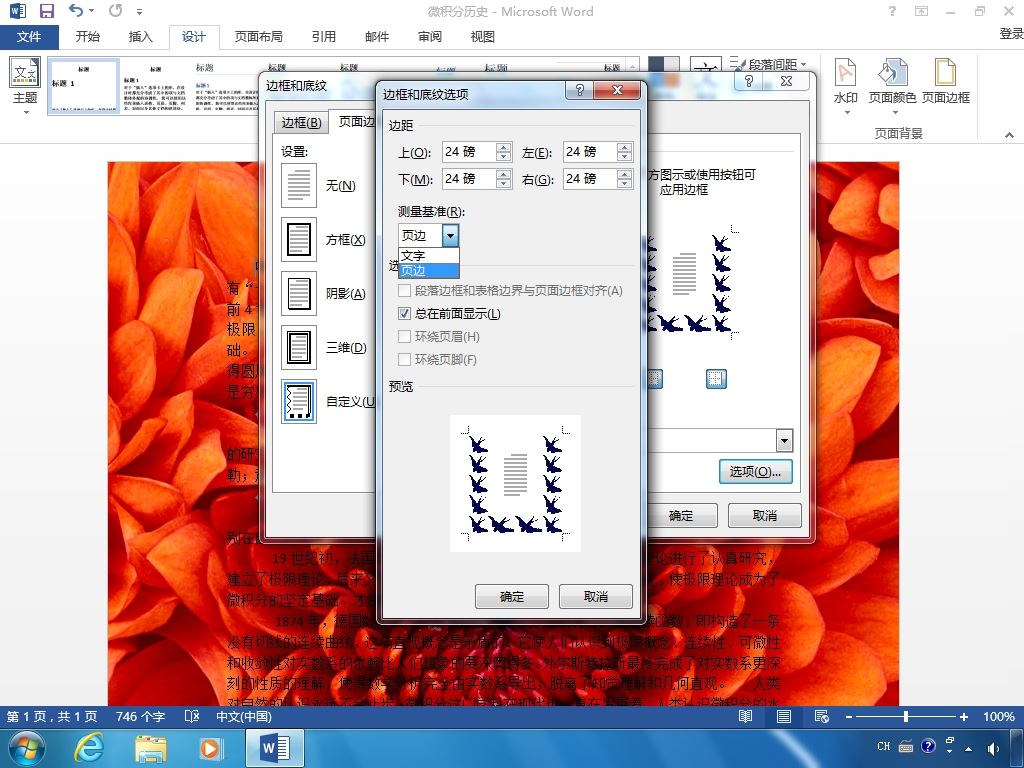Toggle 'Surround header' (环绕页眉) checkbox
Screen dimensions: 1024x768
(x=404, y=336)
